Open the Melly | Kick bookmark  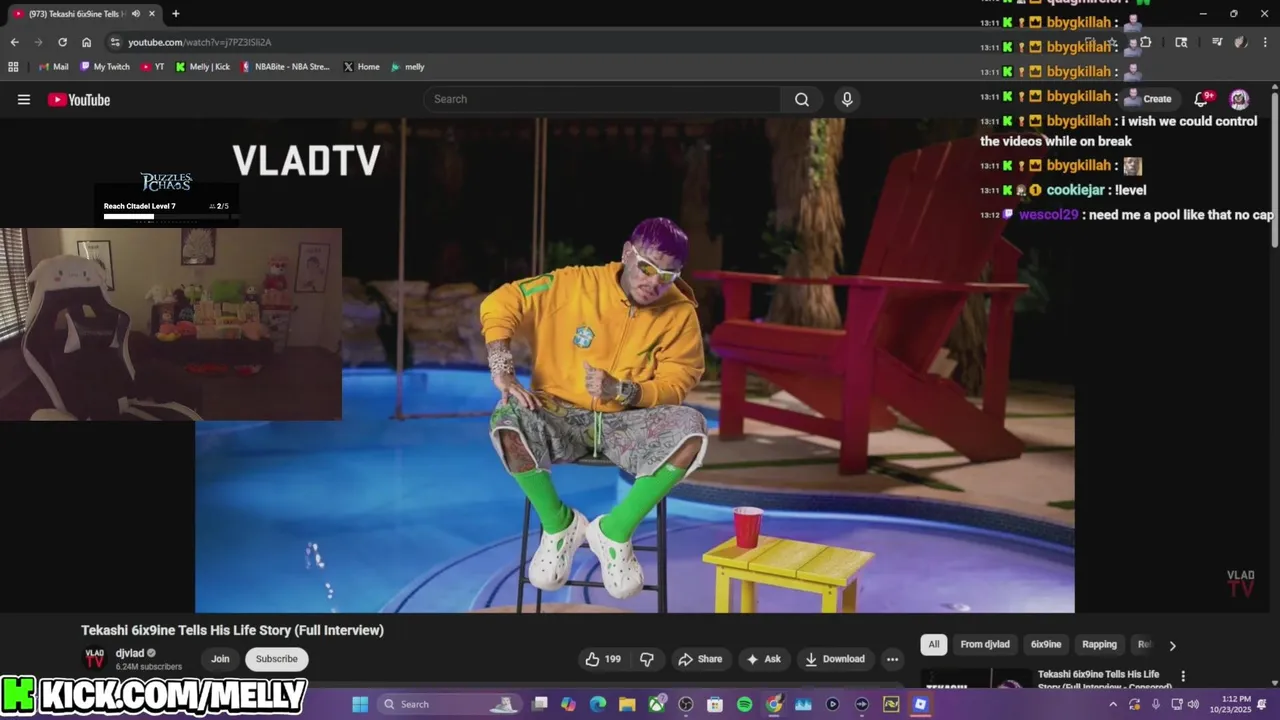202,67
